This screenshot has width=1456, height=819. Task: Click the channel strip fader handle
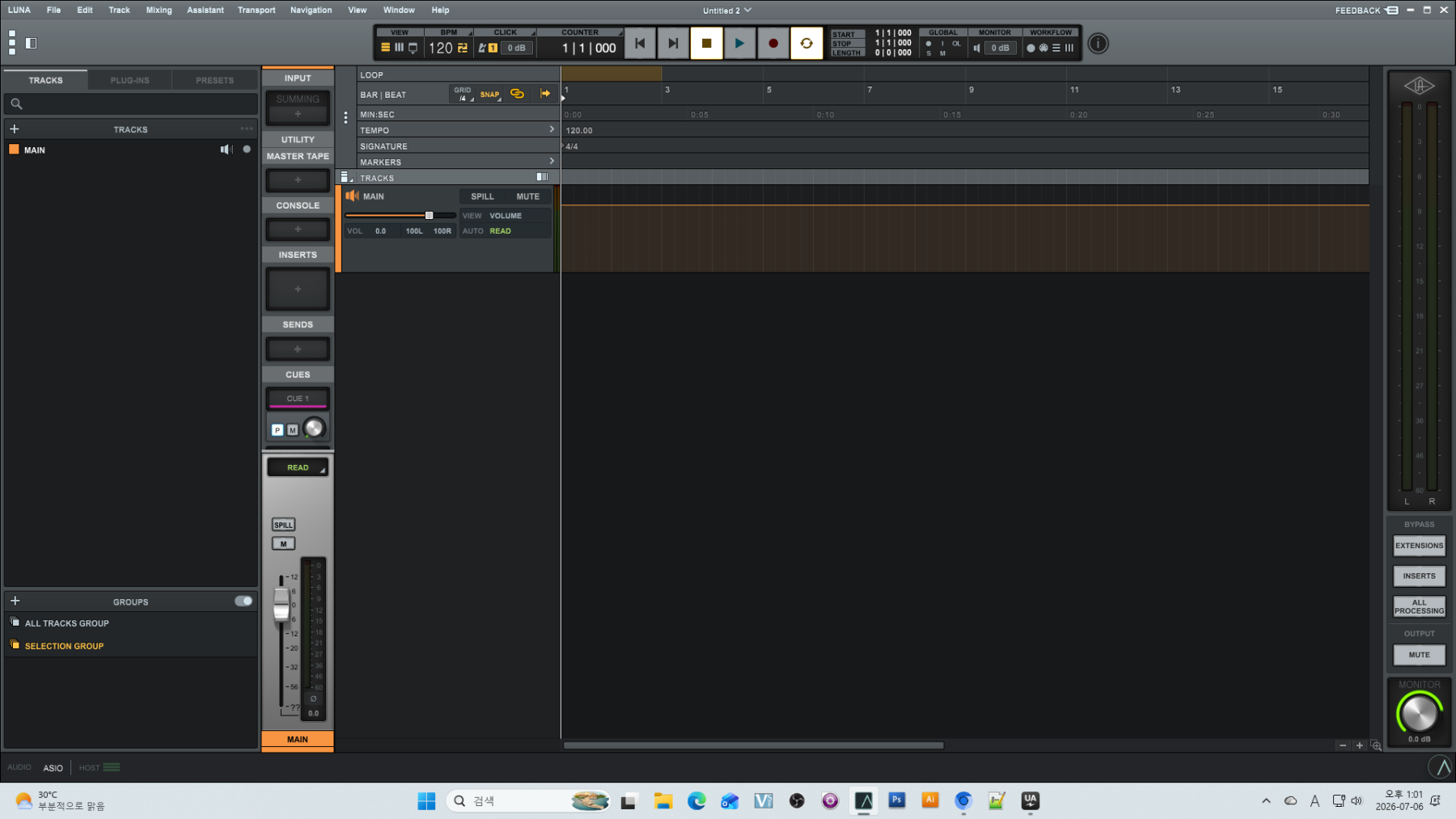281,605
